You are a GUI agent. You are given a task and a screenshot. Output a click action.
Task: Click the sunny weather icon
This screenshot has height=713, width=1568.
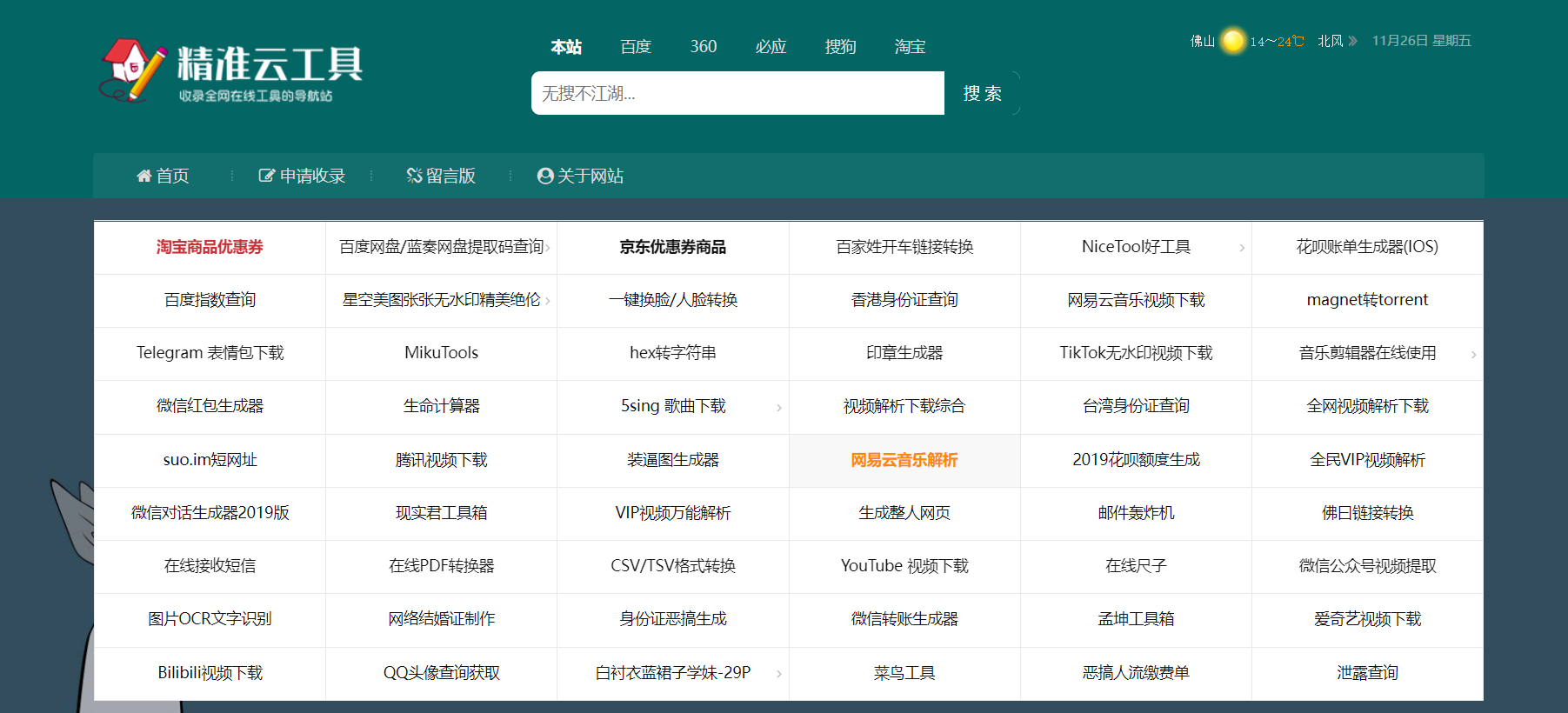pos(1232,41)
